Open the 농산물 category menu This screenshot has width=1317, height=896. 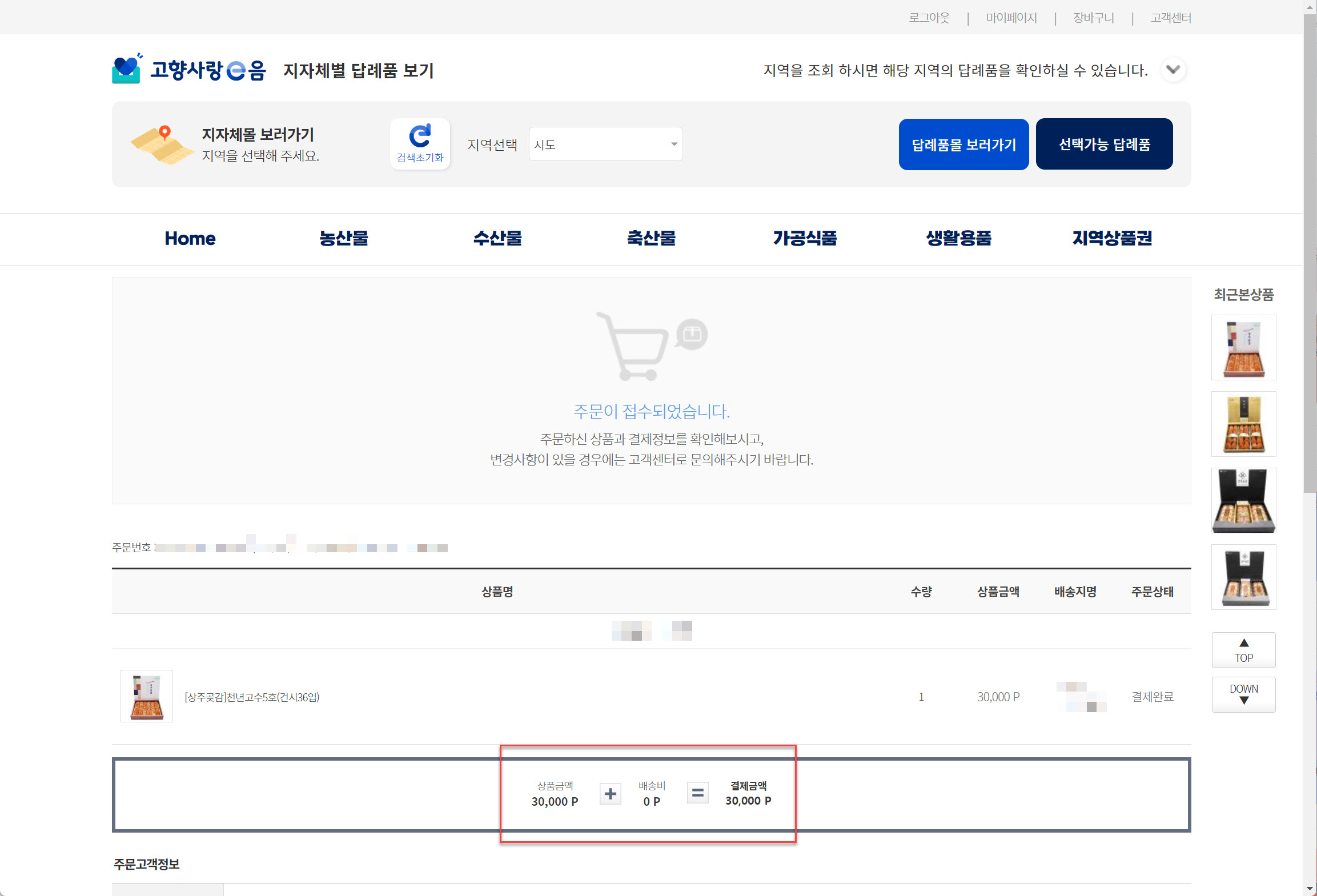point(343,238)
